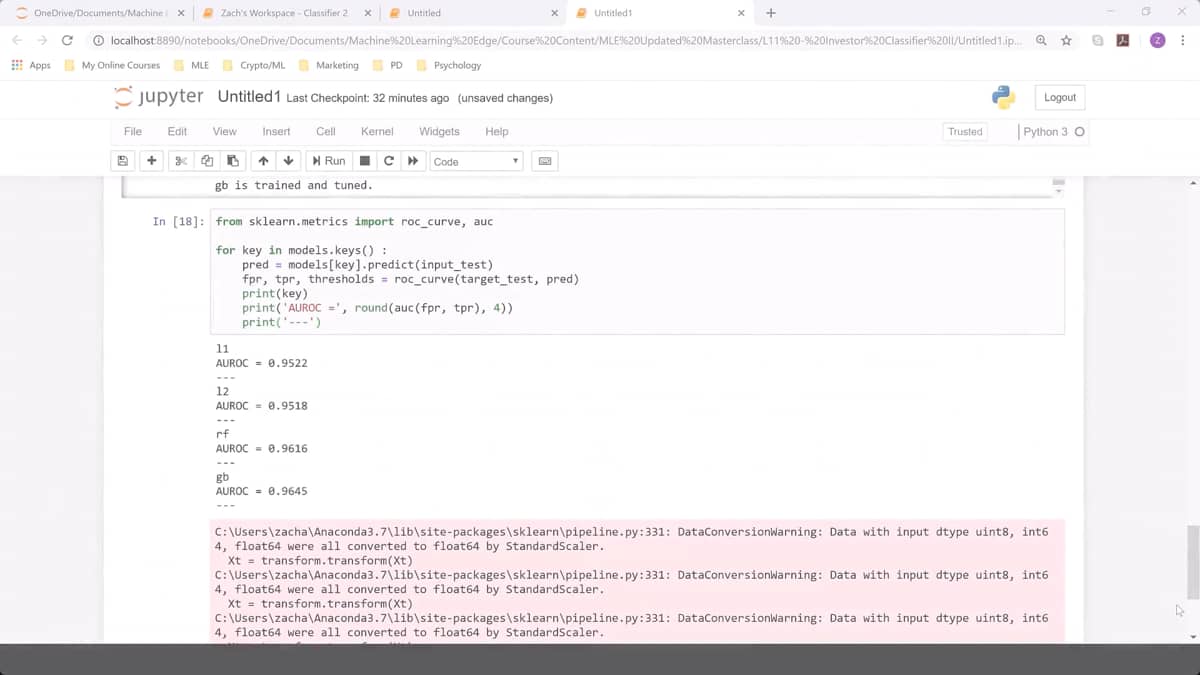This screenshot has width=1200, height=675.
Task: Click the page vertical scrollbar thumb
Action: (1191, 560)
